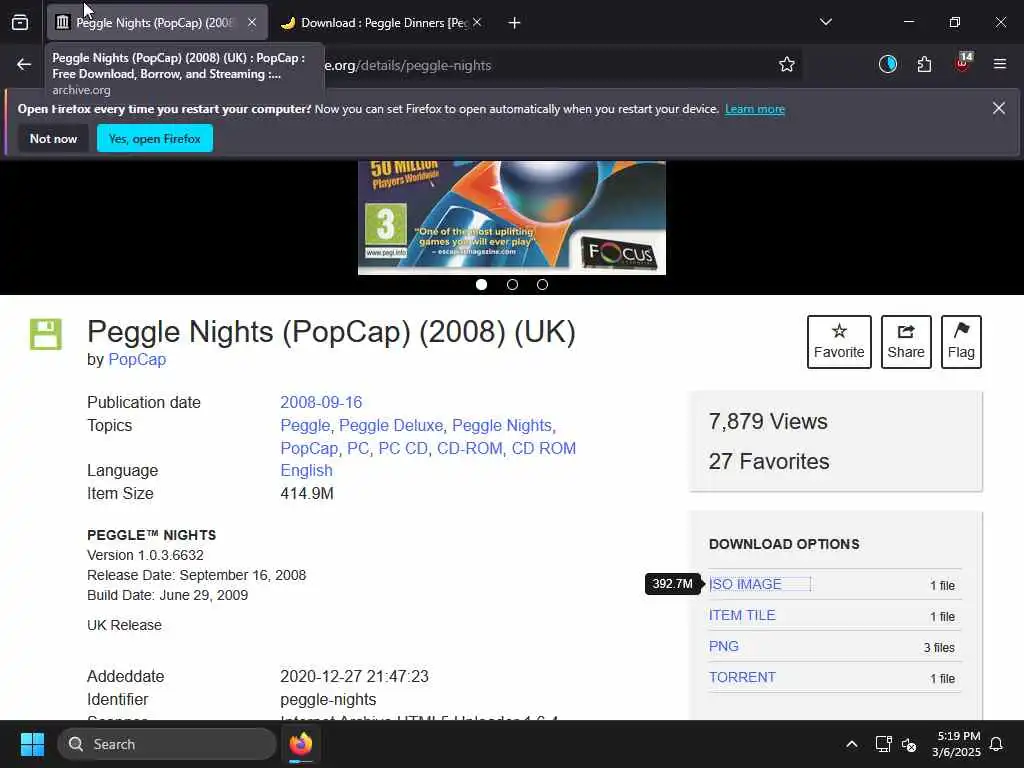Screen dimensions: 1024x768
Task: Switch to Download : Peggle Dinners tab
Action: point(382,22)
